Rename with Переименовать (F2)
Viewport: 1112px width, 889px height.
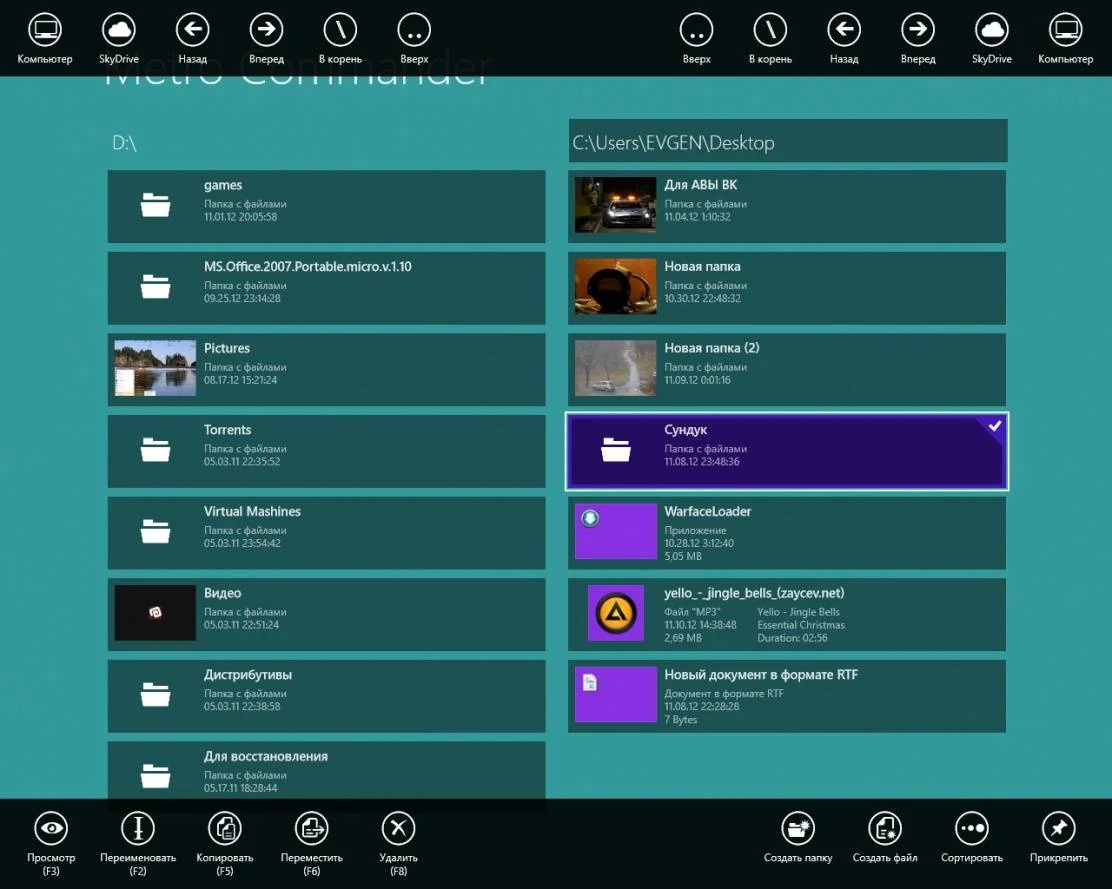[138, 828]
